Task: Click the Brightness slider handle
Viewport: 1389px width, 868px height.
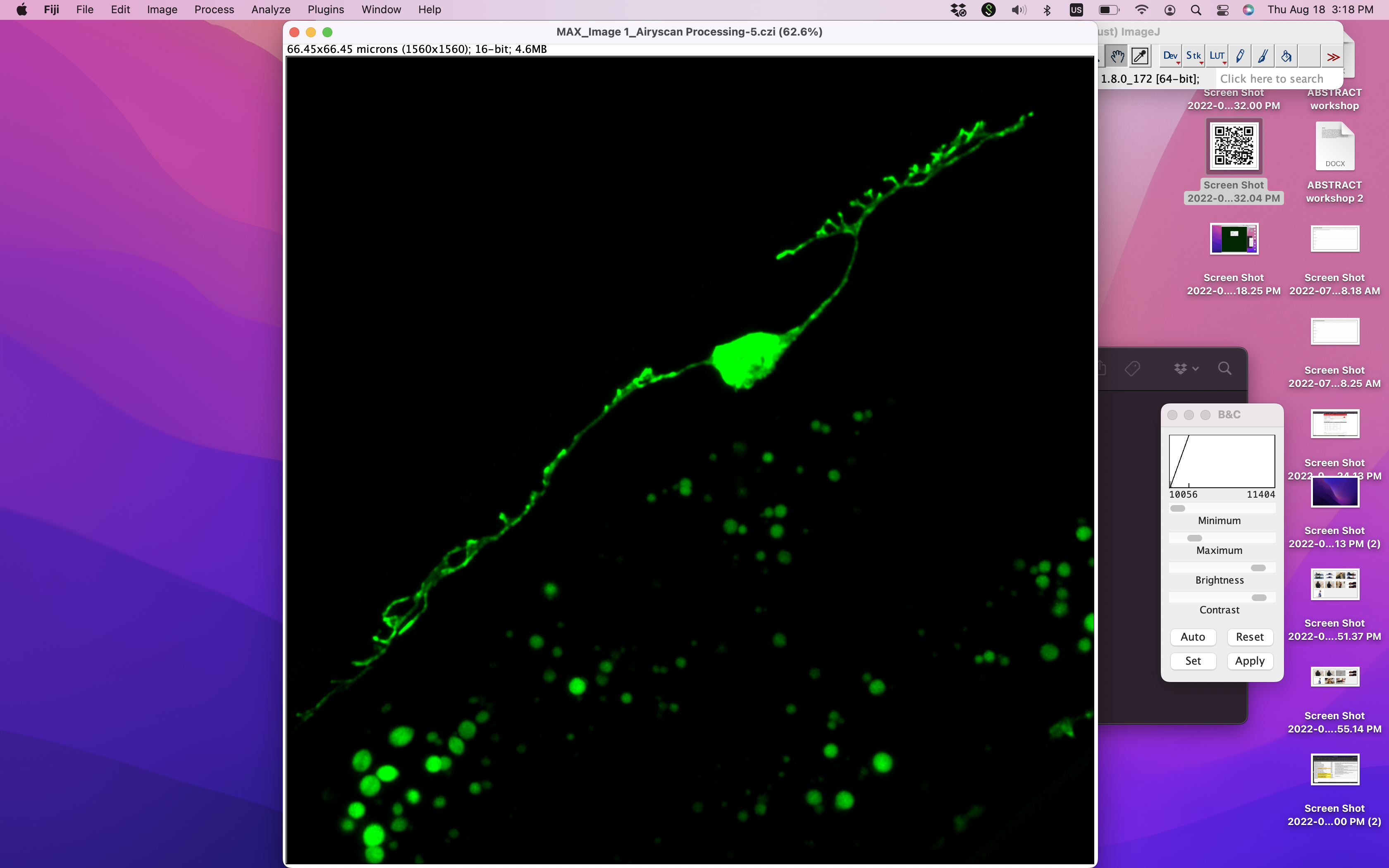Action: (1258, 568)
